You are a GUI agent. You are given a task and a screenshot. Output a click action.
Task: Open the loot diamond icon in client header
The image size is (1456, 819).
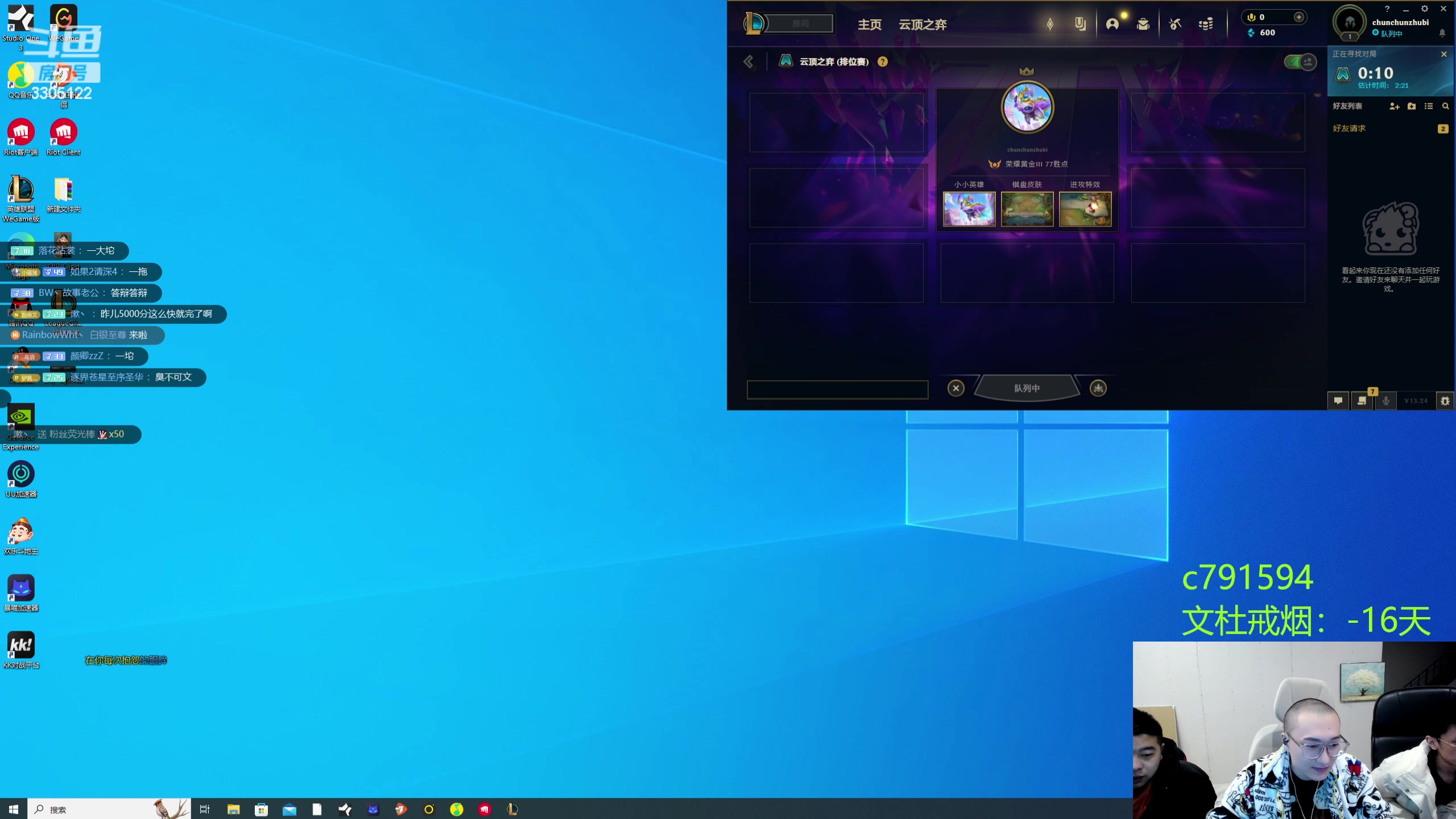click(1050, 24)
